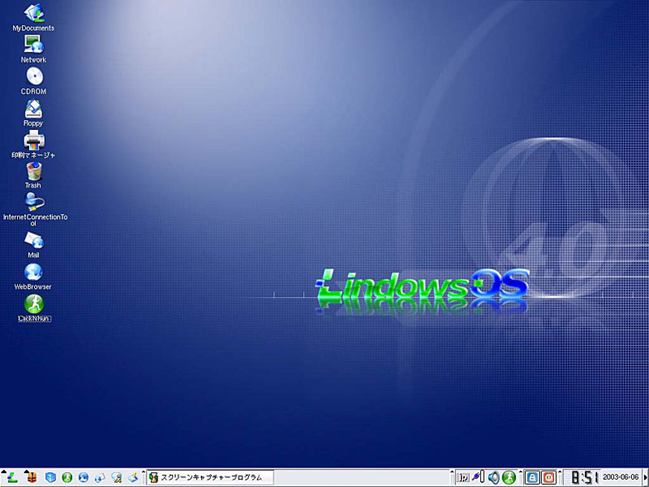Viewport: 649px width, 487px height.
Task: Click the screen capture program taskbar entry
Action: tap(209, 478)
